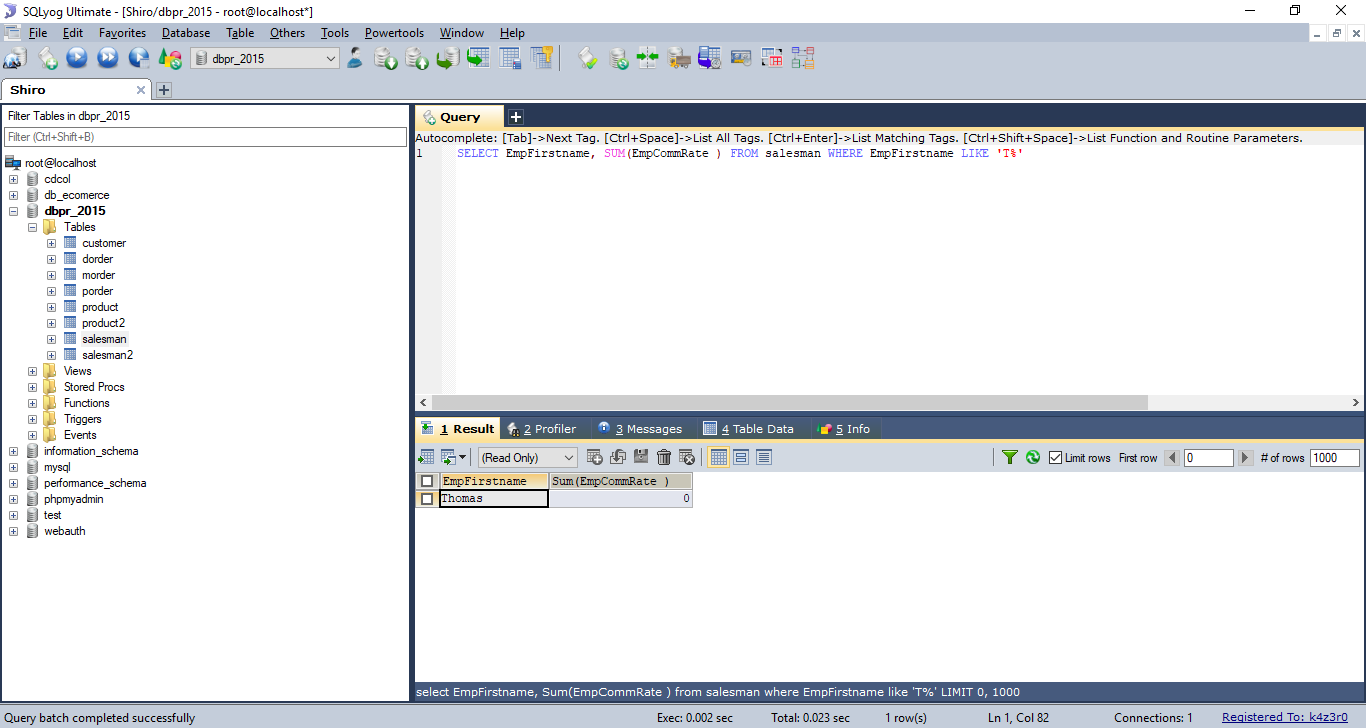
Task: Click the manage indexes key icon
Action: coord(541,58)
